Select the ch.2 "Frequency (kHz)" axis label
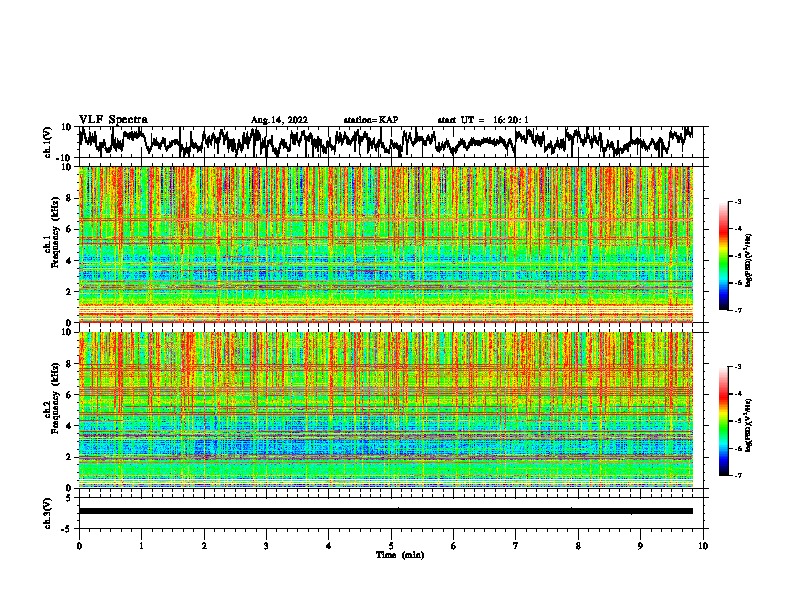 coord(56,398)
